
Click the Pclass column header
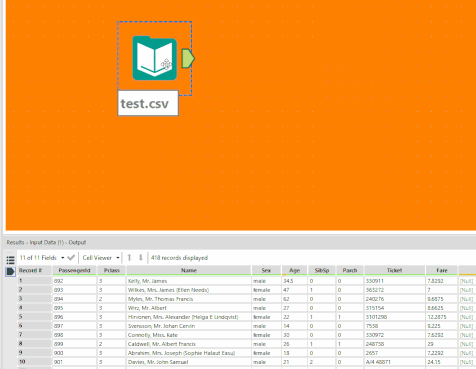(x=112, y=270)
